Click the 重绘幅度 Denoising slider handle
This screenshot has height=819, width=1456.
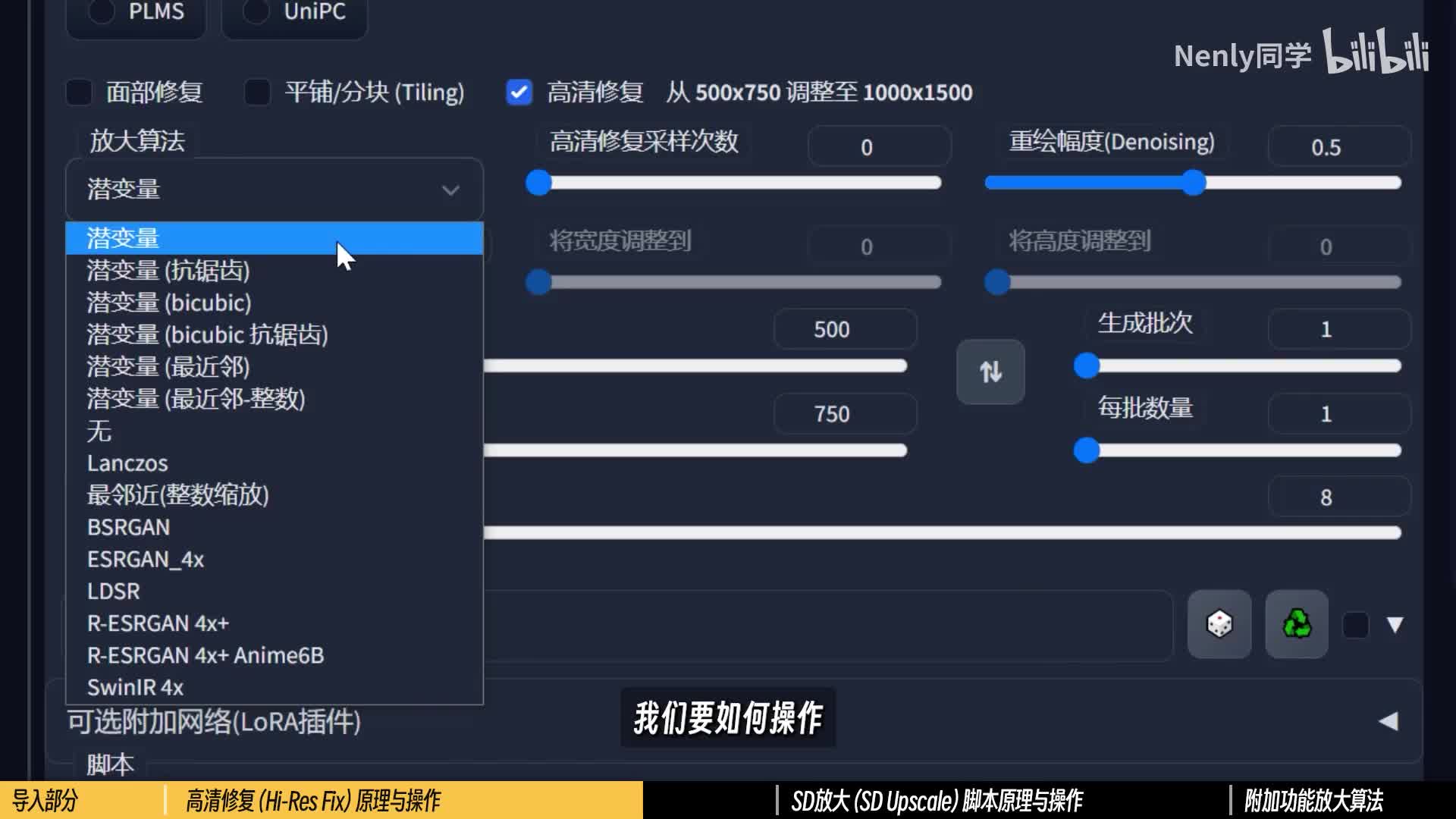tap(1194, 183)
